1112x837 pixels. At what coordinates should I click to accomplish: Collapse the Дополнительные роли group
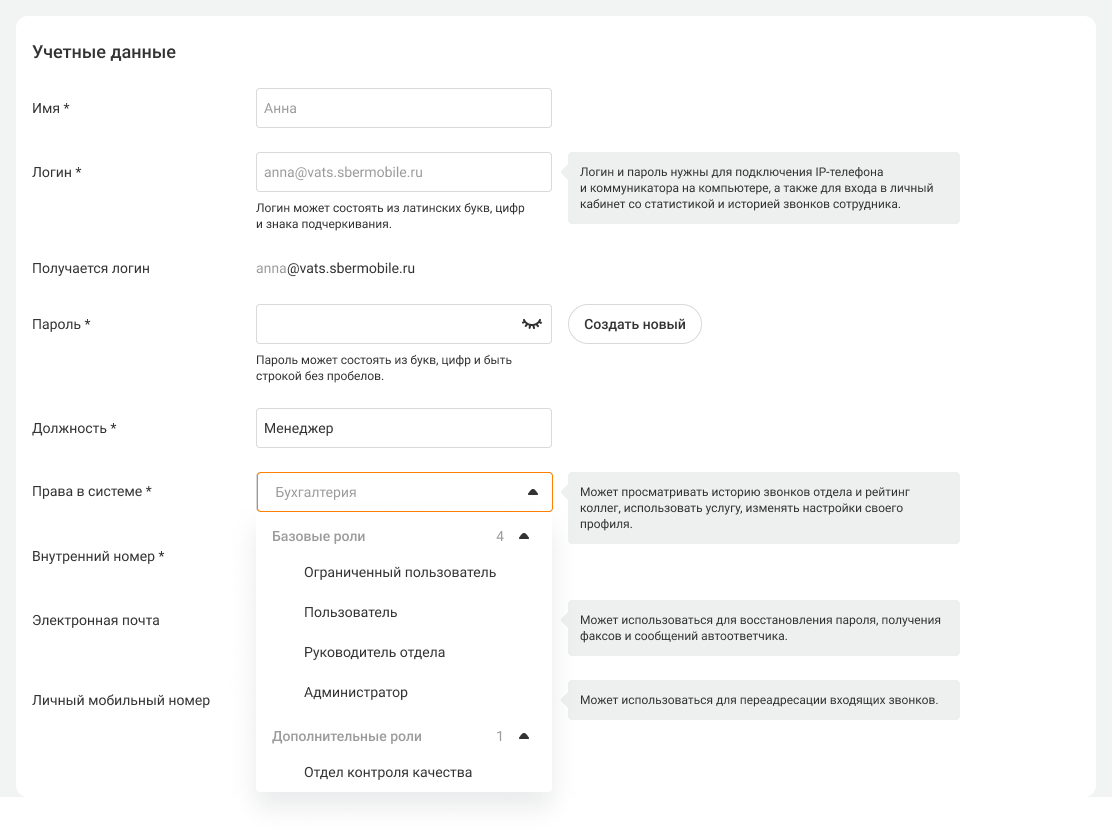click(524, 737)
